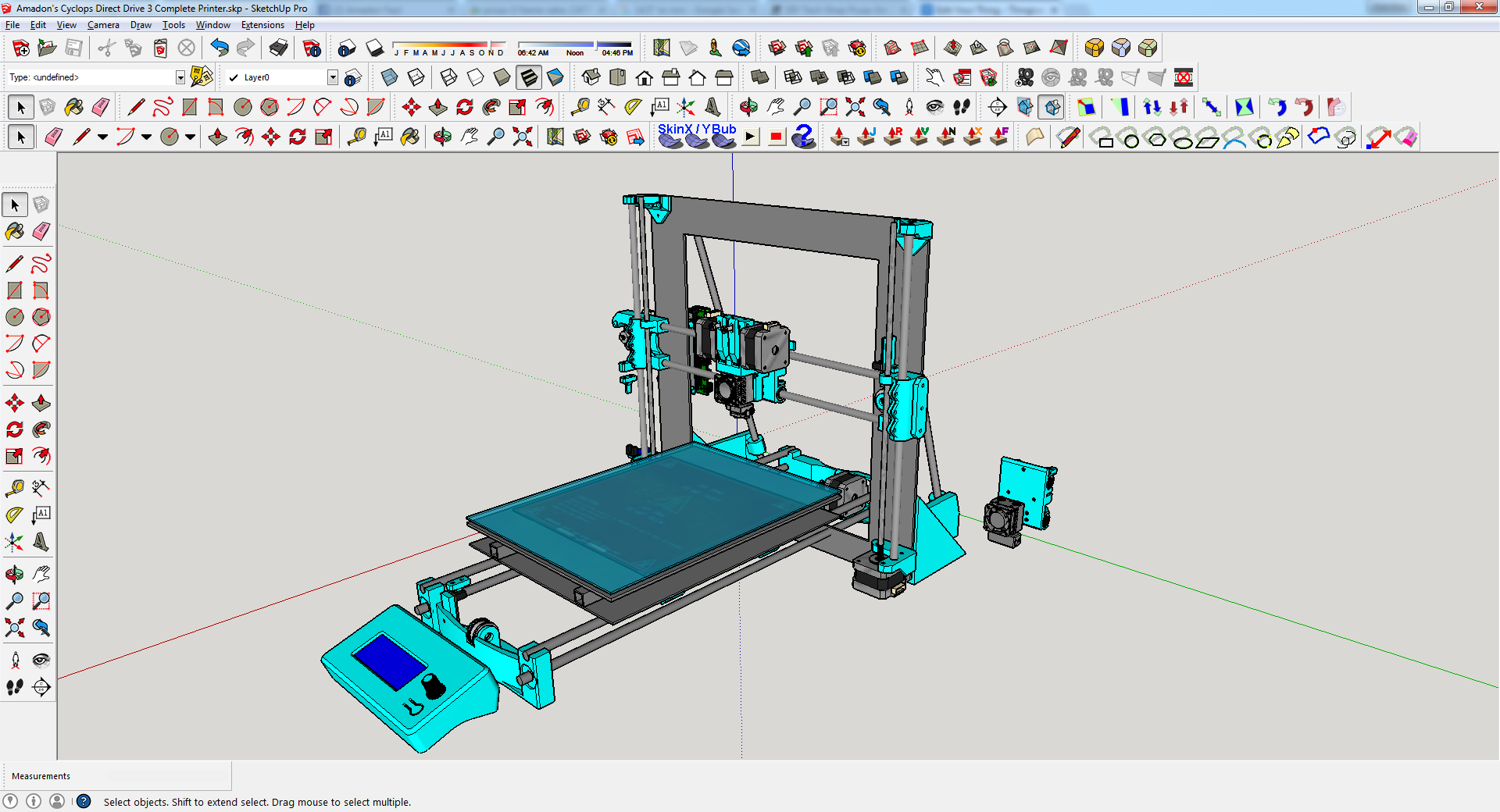Open the Window menu
Viewport: 1500px width, 812px height.
click(212, 25)
